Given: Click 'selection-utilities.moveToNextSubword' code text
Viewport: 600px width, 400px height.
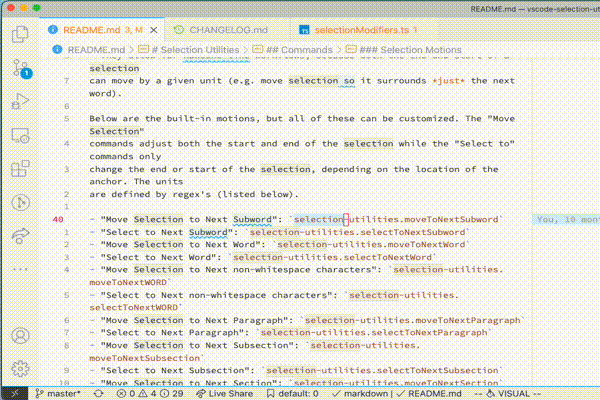Looking at the screenshot, I should [396, 219].
